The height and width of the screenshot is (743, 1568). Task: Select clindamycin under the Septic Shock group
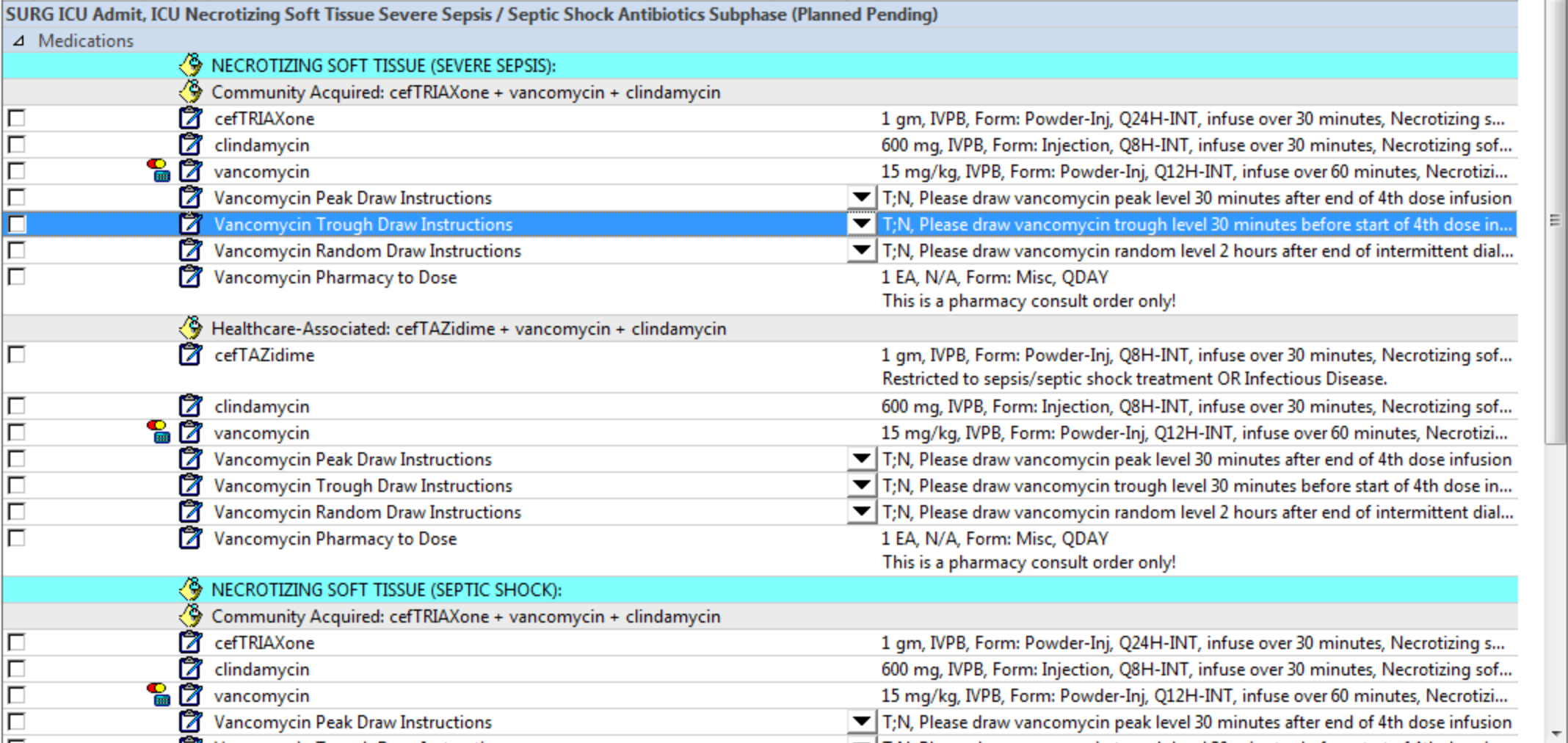tap(261, 669)
